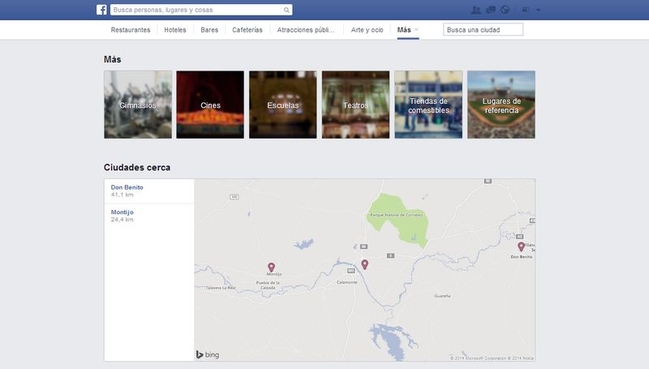Screen dimensions: 649x369
Task: Click the search magnifier icon
Action: click(x=286, y=10)
